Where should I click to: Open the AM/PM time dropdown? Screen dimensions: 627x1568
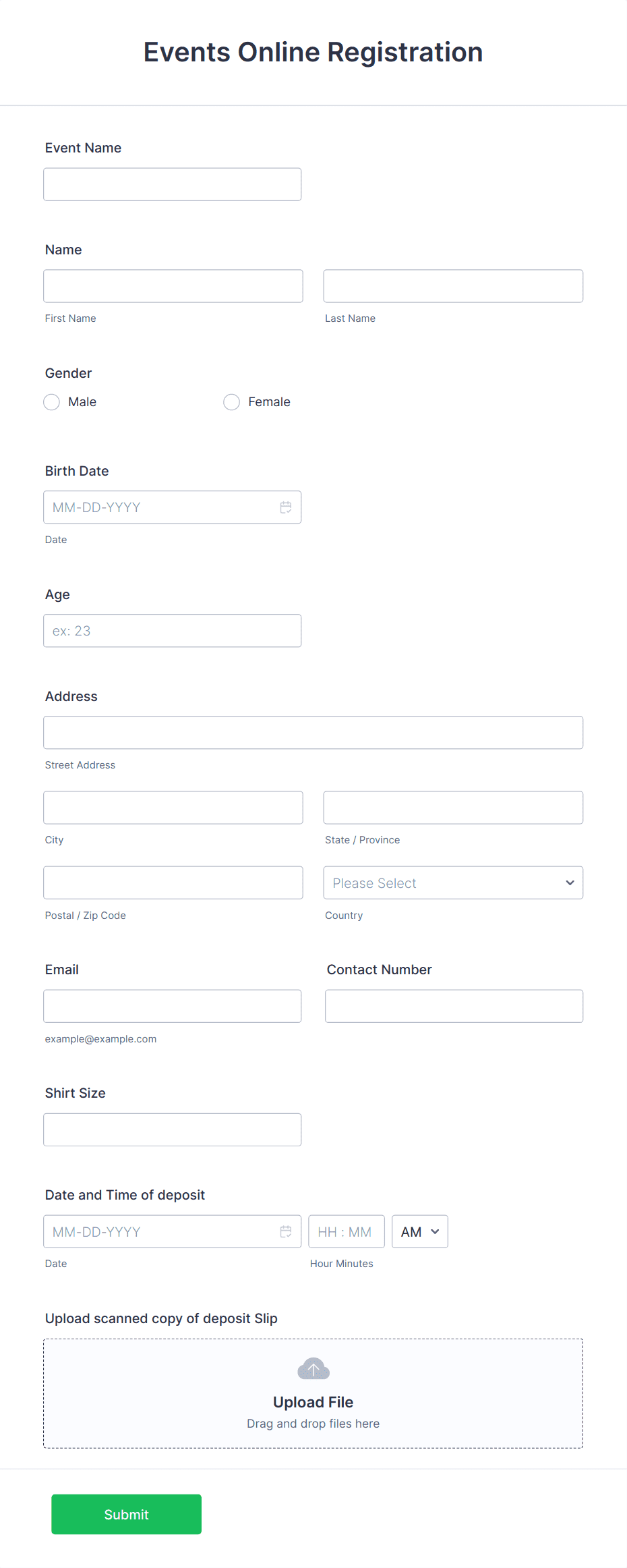(x=419, y=1231)
